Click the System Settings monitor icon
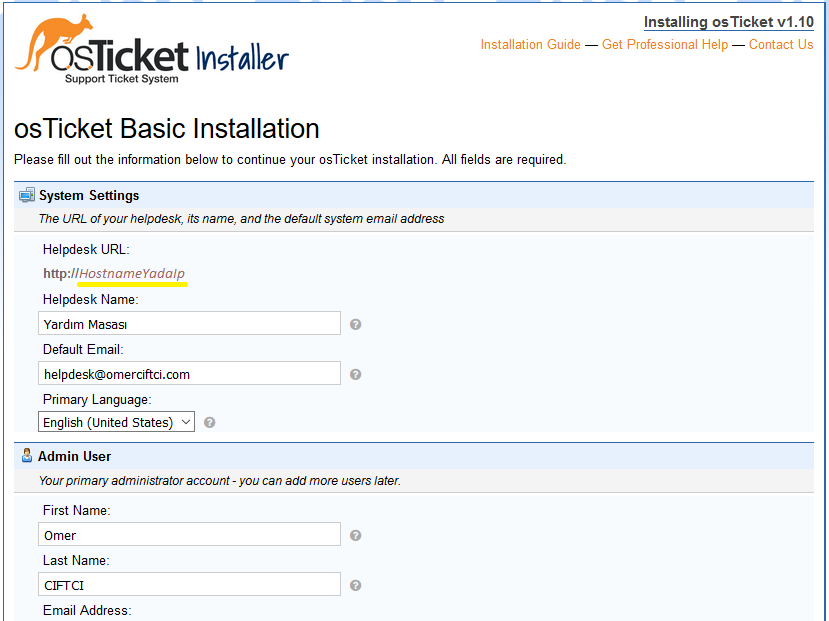 coord(27,195)
